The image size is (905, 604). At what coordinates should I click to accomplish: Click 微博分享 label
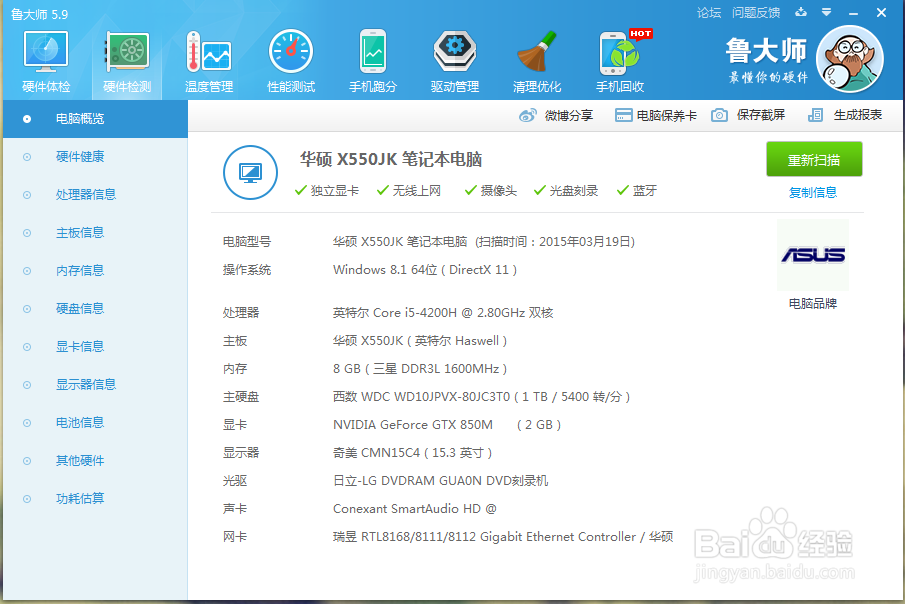569,115
